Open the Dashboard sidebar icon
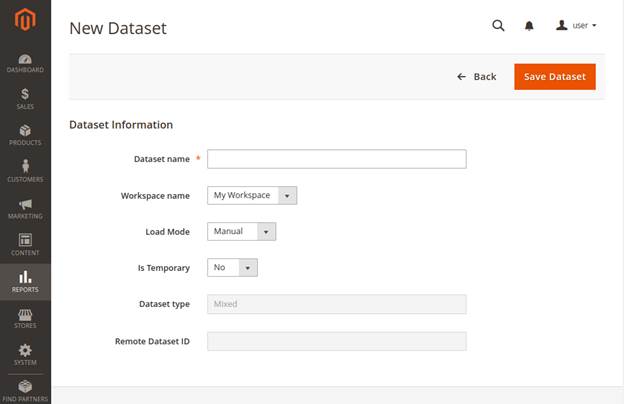The image size is (624, 404). click(25, 63)
